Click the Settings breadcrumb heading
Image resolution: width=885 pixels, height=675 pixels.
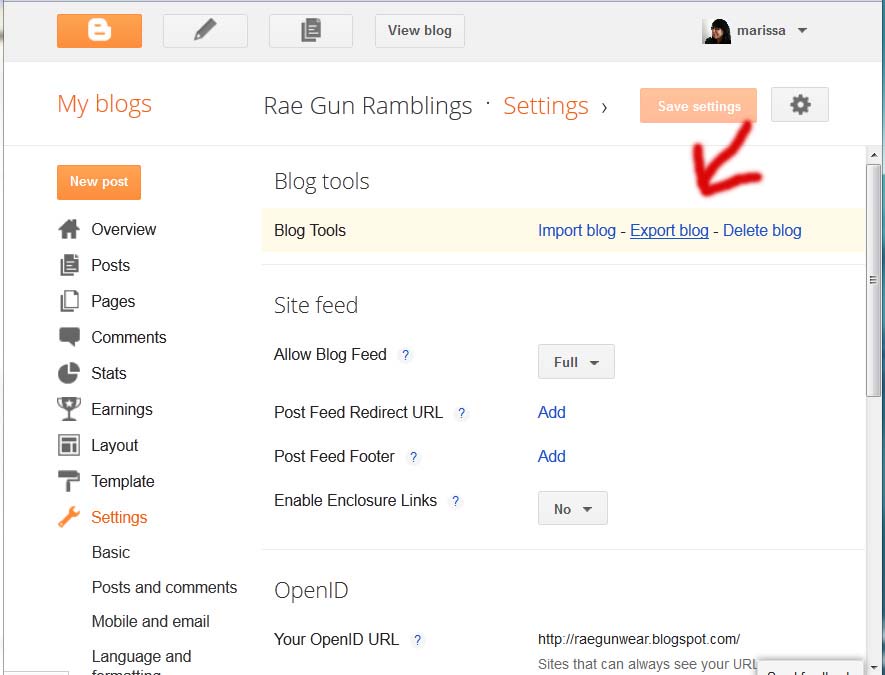pyautogui.click(x=546, y=106)
